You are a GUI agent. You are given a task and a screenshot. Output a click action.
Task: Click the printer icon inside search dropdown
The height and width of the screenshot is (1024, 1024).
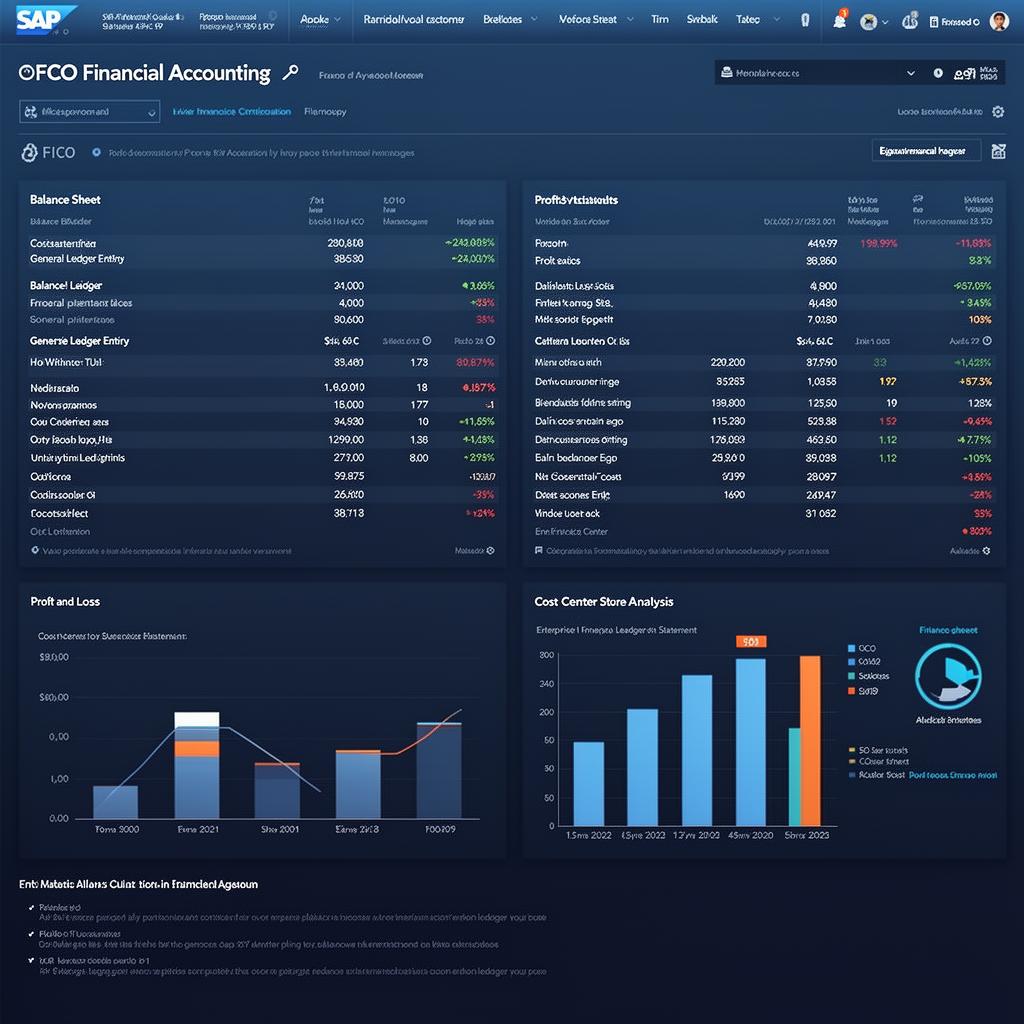click(x=726, y=72)
